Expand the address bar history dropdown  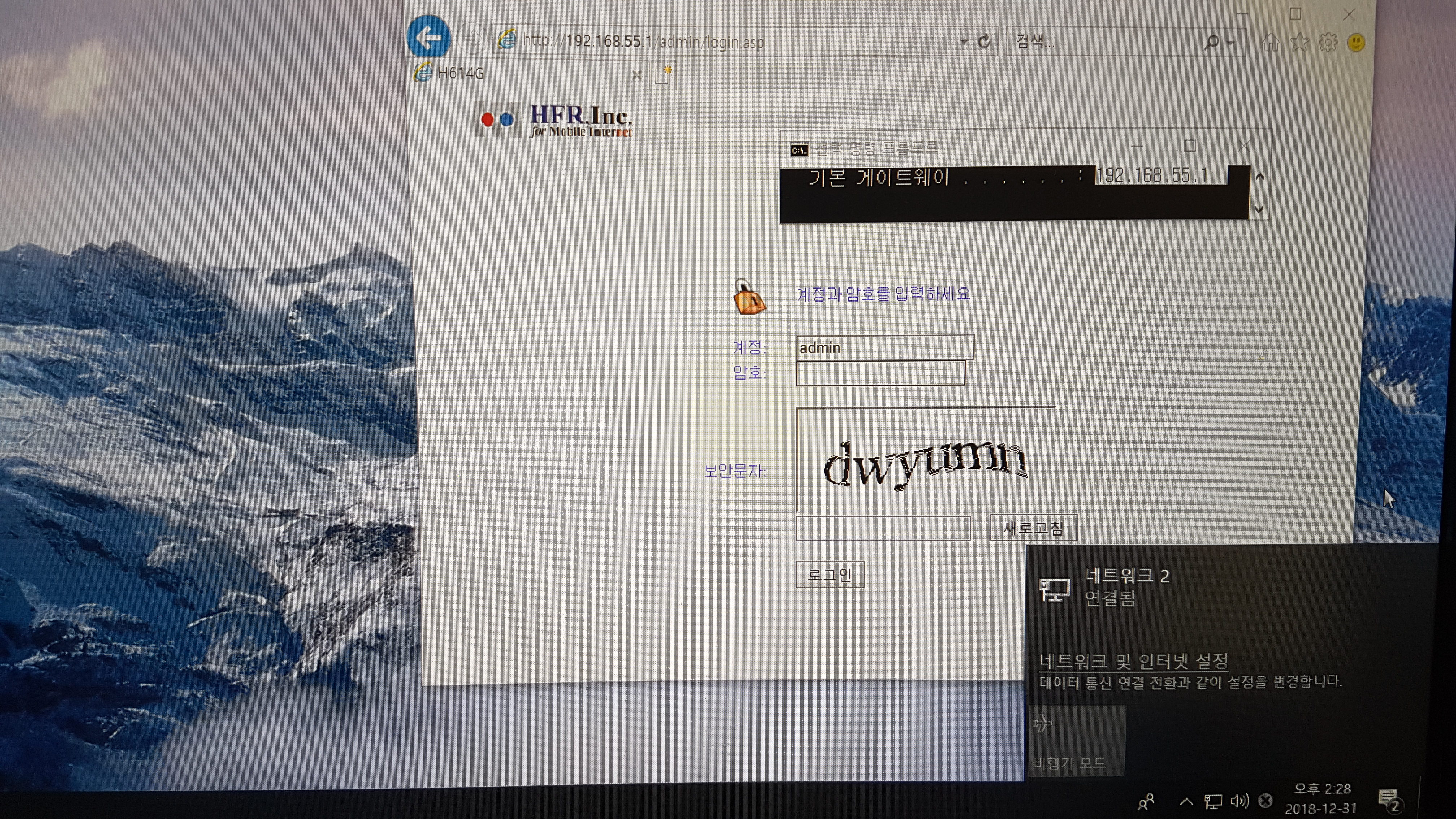(x=964, y=41)
